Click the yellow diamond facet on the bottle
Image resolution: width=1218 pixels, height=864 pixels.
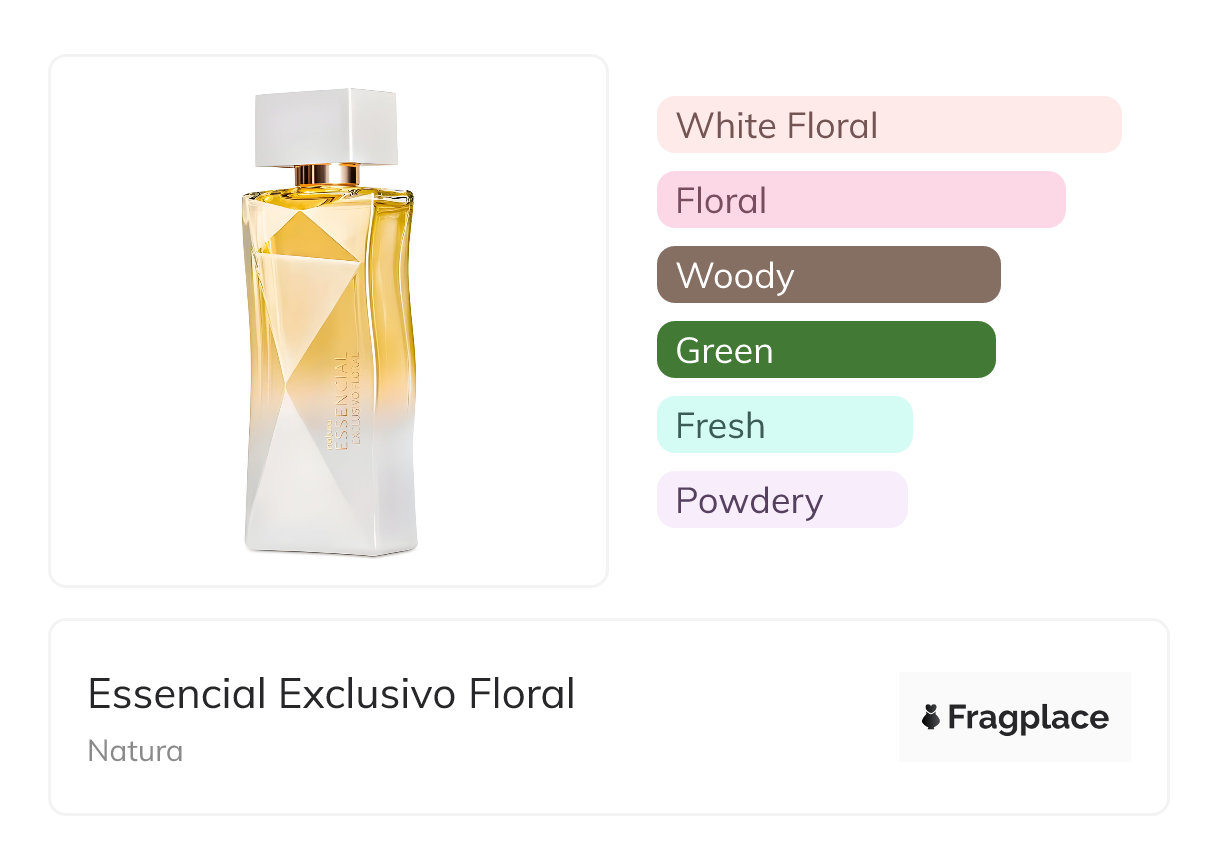[312, 238]
